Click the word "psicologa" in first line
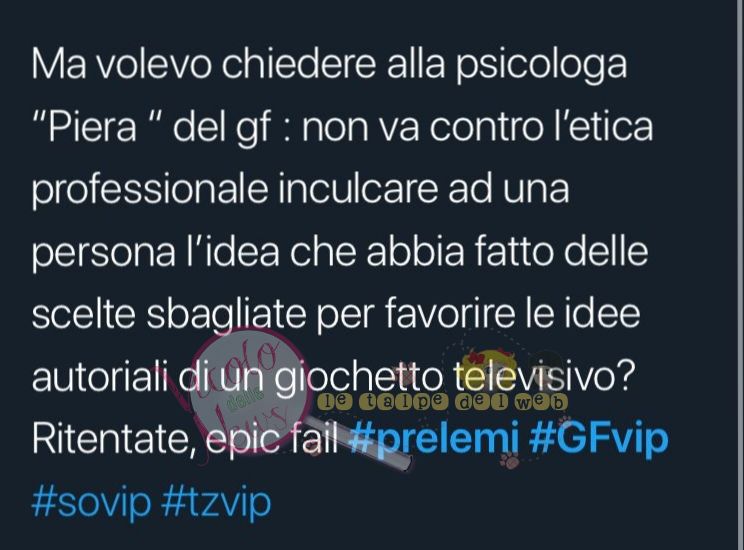 click(x=541, y=65)
